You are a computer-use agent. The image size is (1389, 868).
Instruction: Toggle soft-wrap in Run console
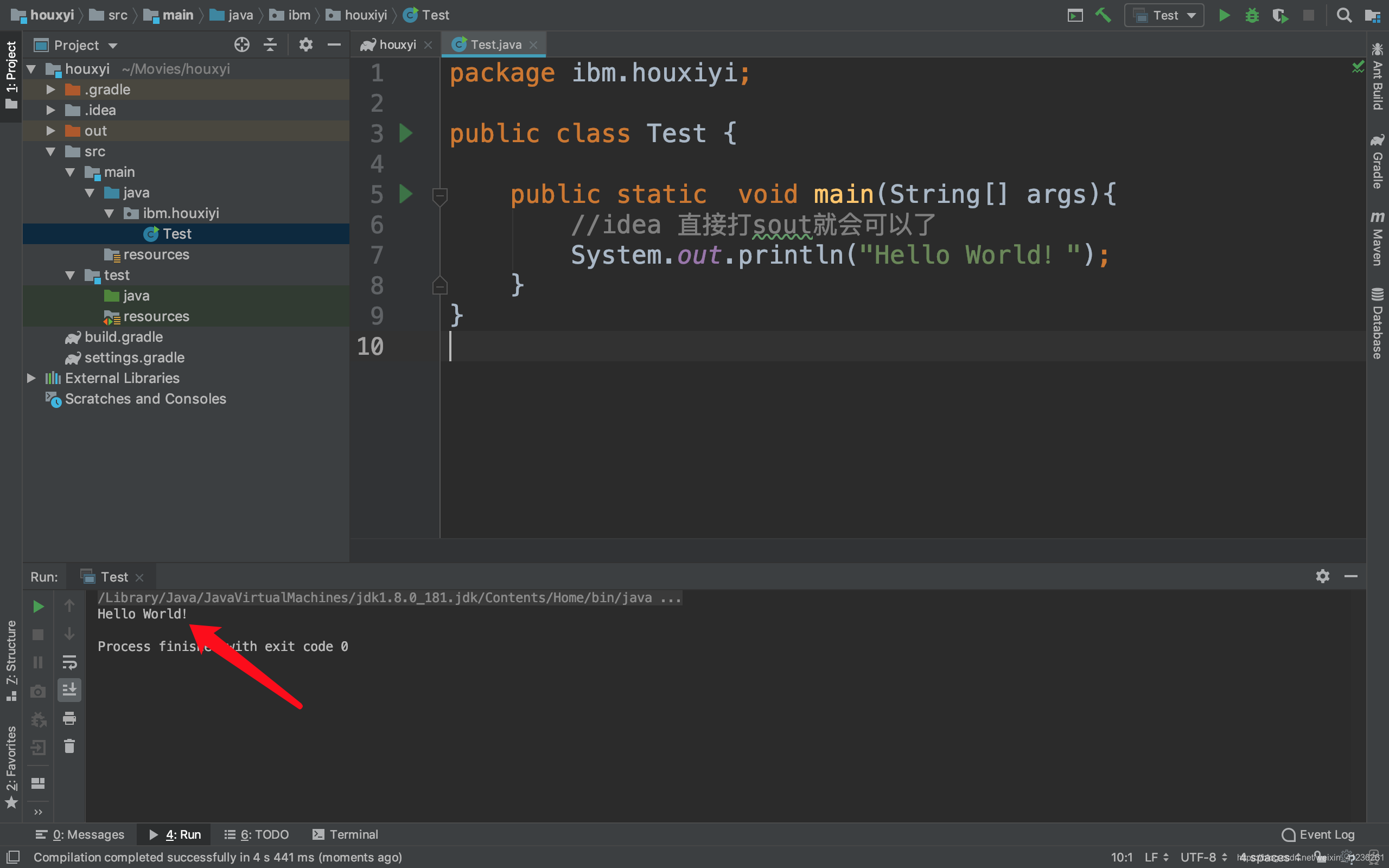click(x=69, y=662)
